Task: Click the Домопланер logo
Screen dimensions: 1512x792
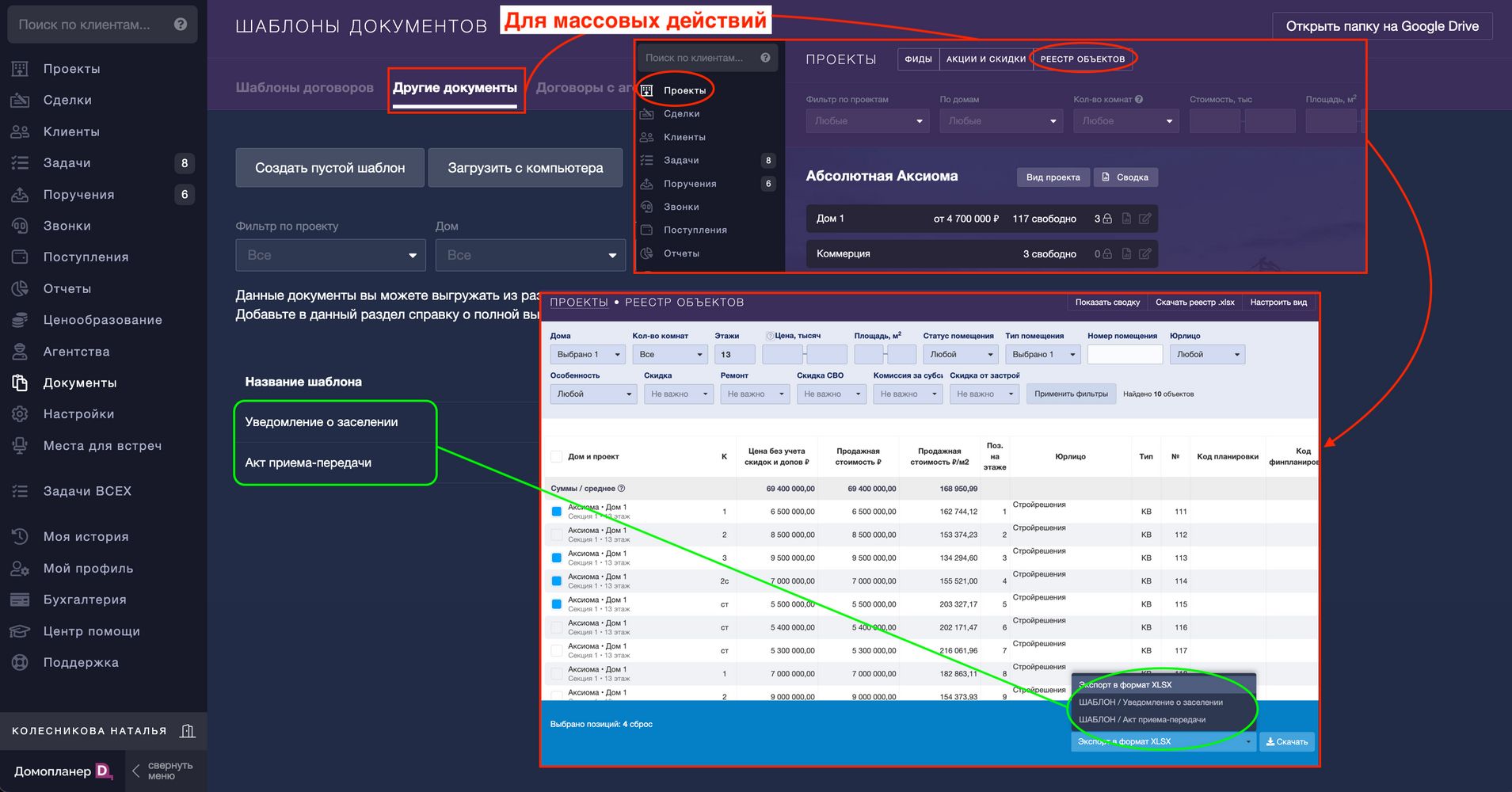Action: (x=63, y=771)
